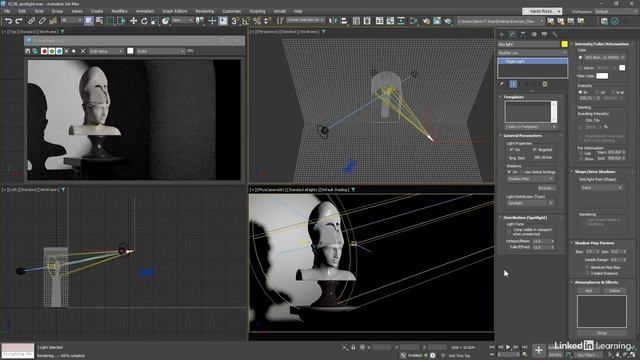Screen dimensions: 640x360
Task: Click Delete button under Atmospheres & Effects
Action: point(614,291)
